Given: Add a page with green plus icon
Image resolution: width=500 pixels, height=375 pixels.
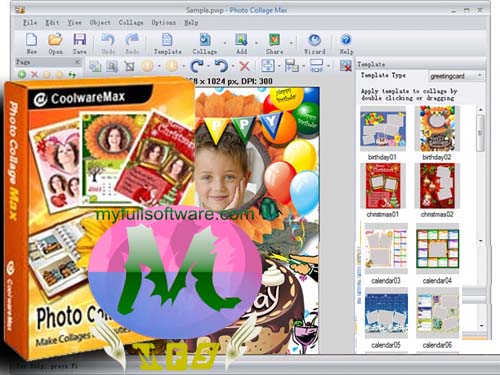Looking at the screenshot, I should coord(22,74).
